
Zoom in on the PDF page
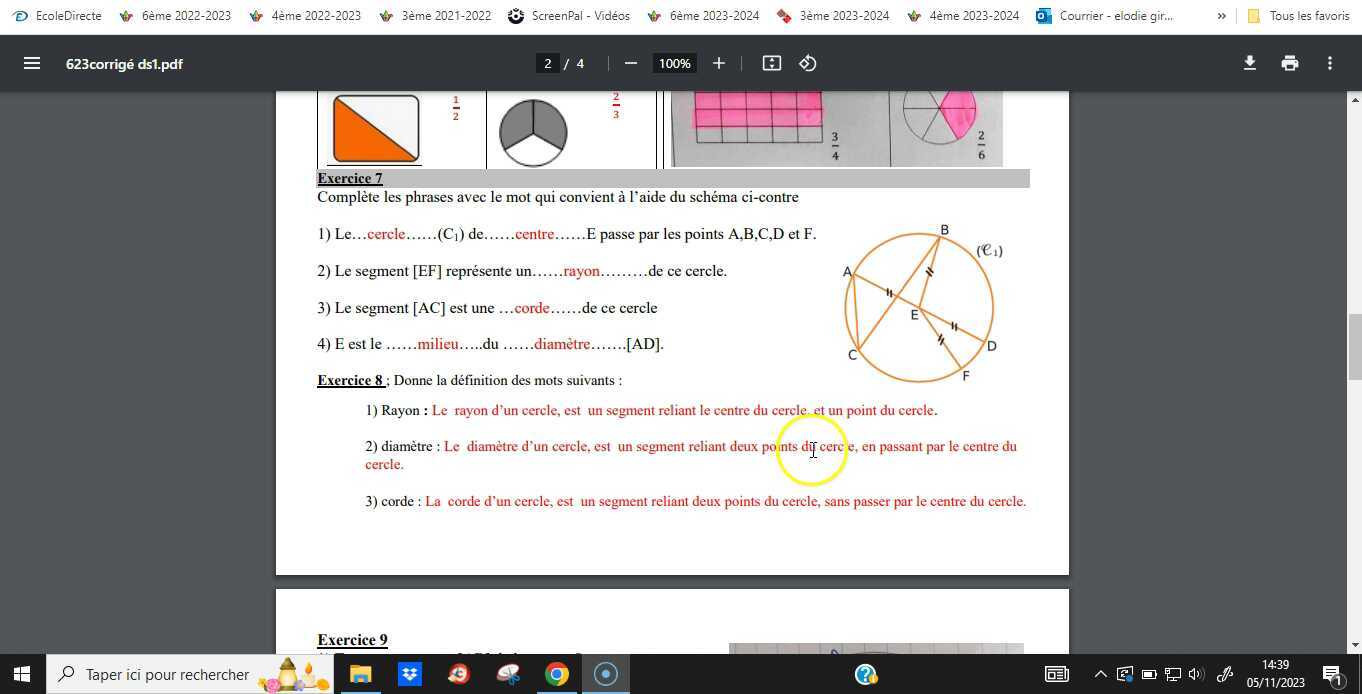[718, 63]
